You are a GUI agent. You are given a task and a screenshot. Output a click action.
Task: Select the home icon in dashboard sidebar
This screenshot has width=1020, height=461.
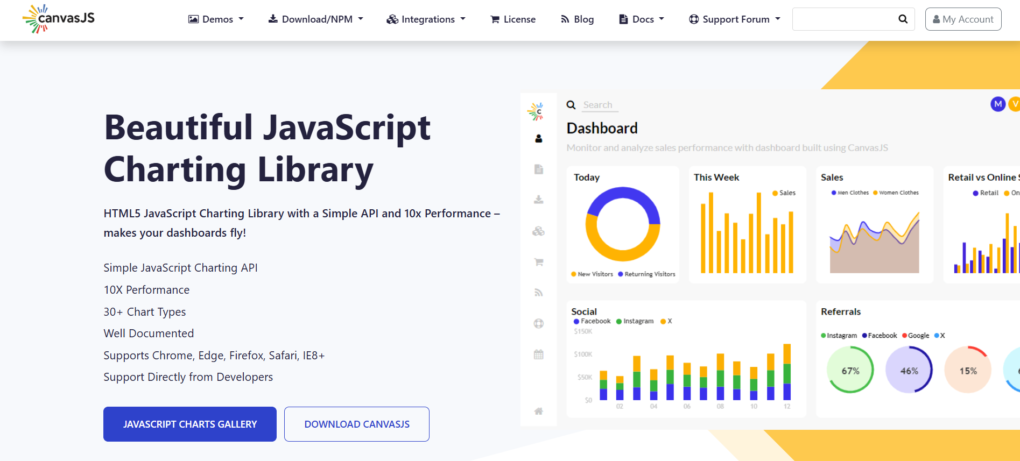point(538,411)
